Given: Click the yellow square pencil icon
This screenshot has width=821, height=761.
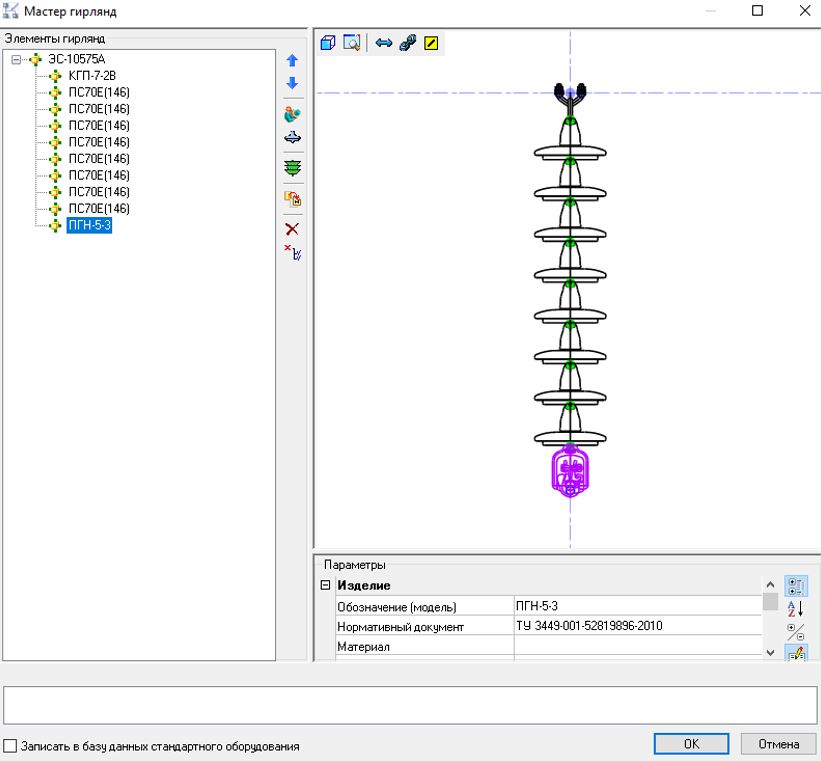Looking at the screenshot, I should click(430, 43).
